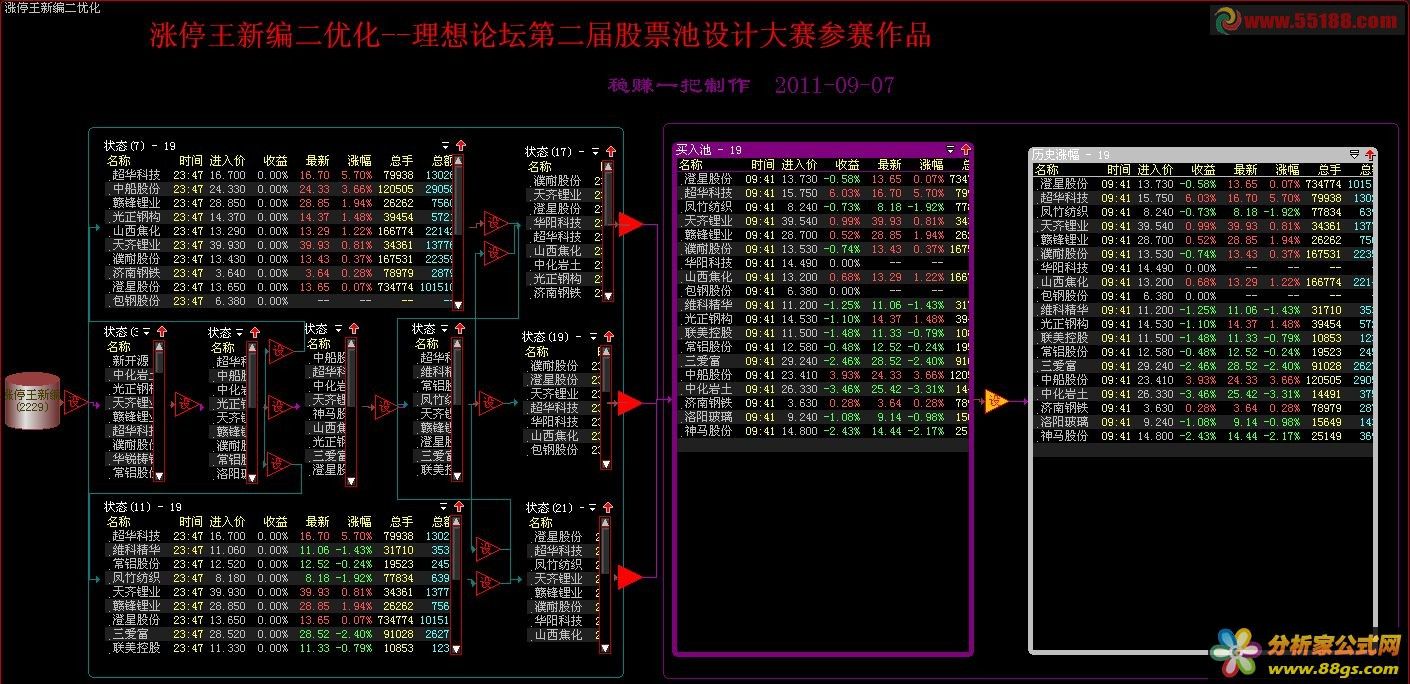This screenshot has width=1410, height=684.
Task: Select 包钢股份 row in 状态(19) list
Action: [561, 450]
